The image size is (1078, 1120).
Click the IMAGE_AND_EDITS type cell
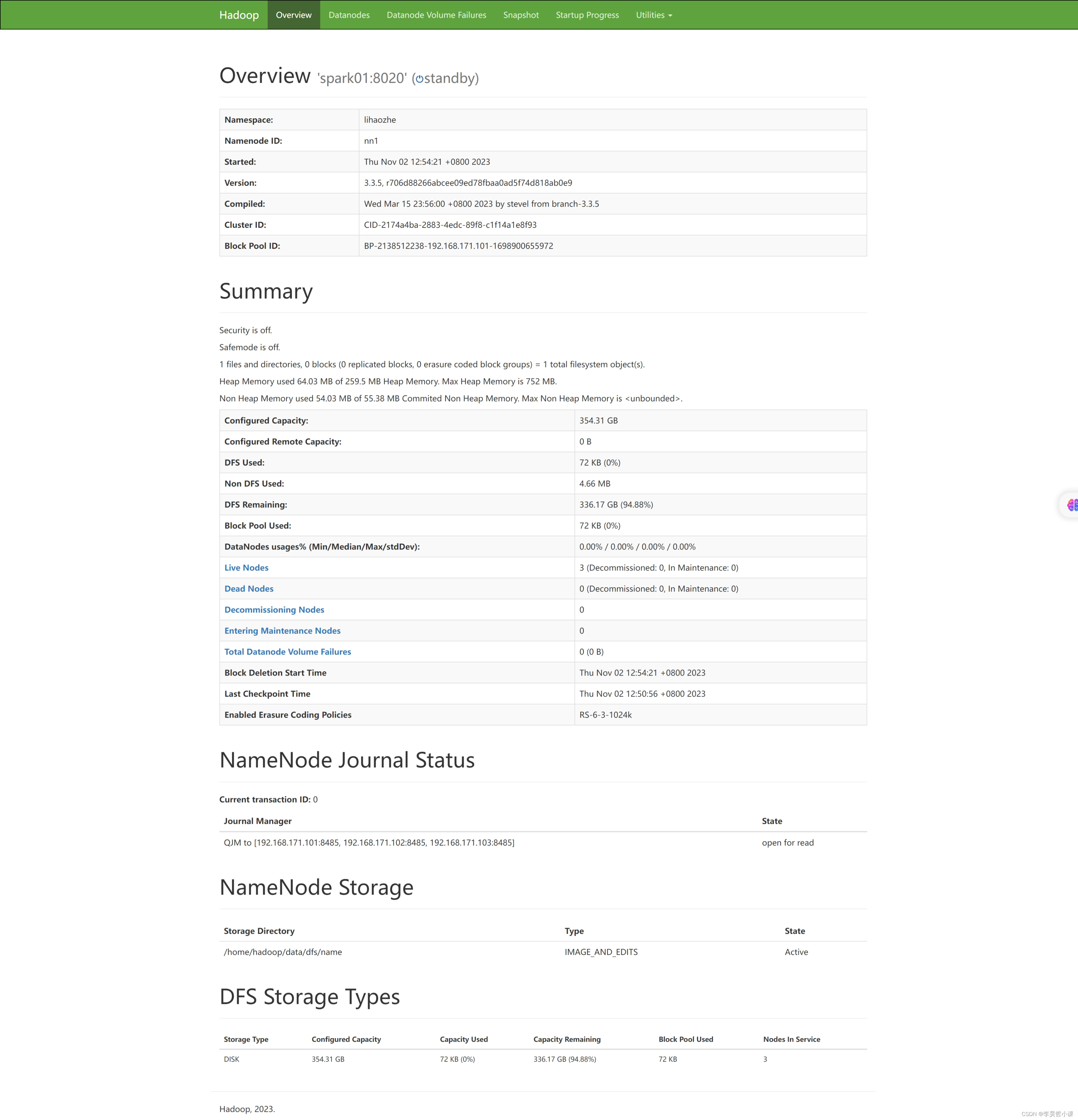point(601,952)
